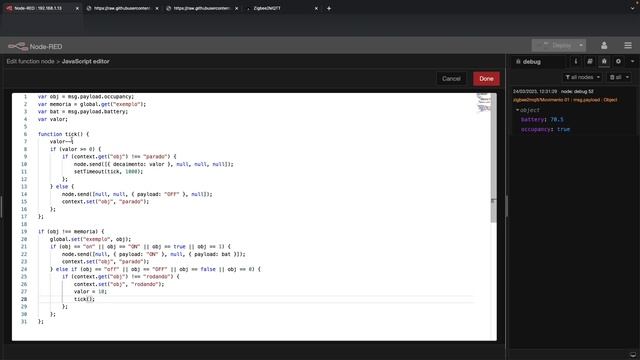The image size is (640, 360).
Task: Click the battery value 70.5
Action: tap(557, 120)
